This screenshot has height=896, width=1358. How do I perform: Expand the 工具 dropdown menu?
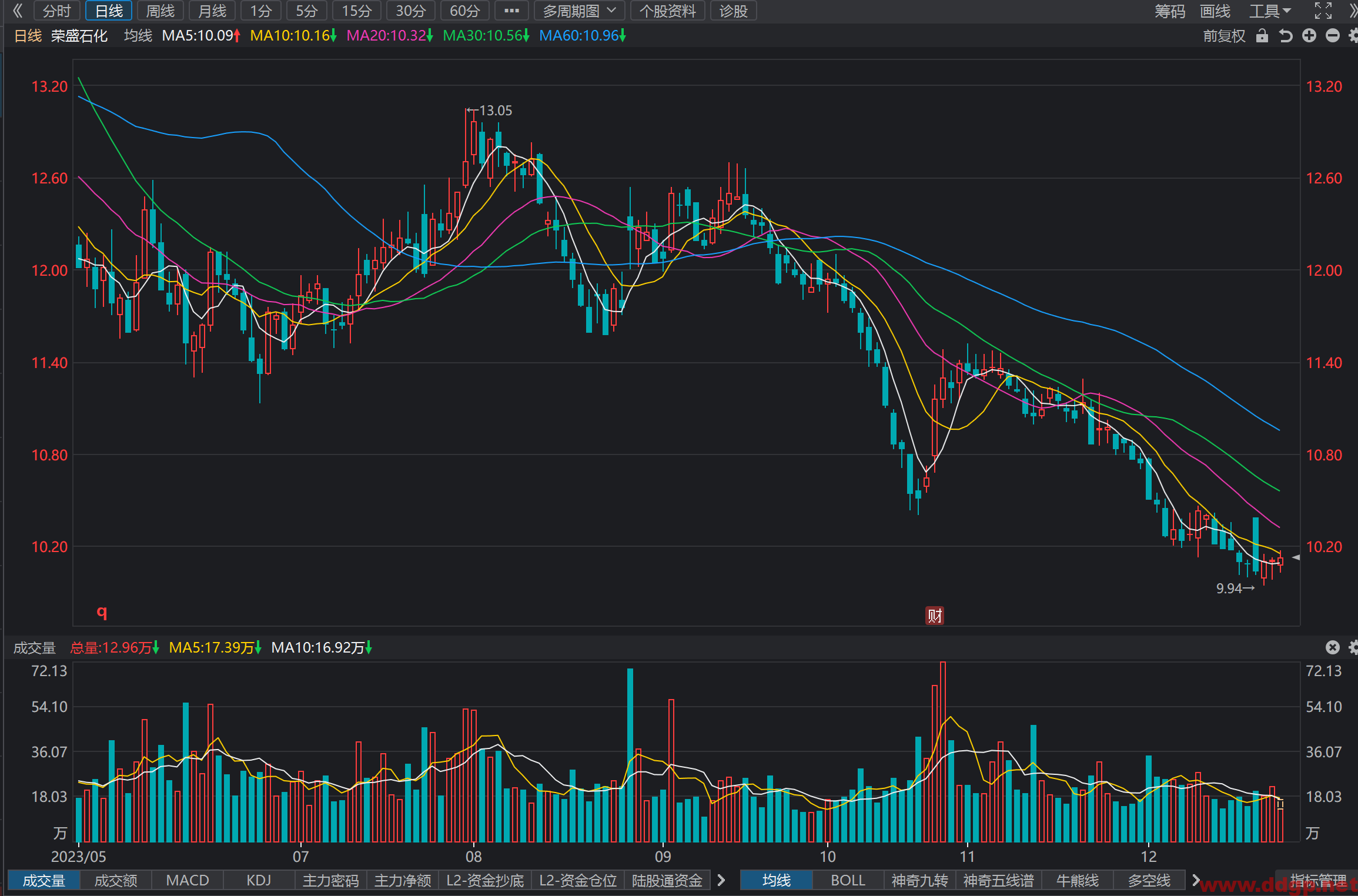pos(1270,11)
